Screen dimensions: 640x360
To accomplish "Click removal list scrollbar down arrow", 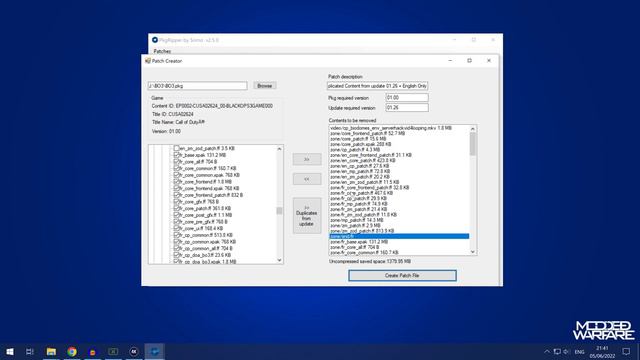I will point(473,252).
